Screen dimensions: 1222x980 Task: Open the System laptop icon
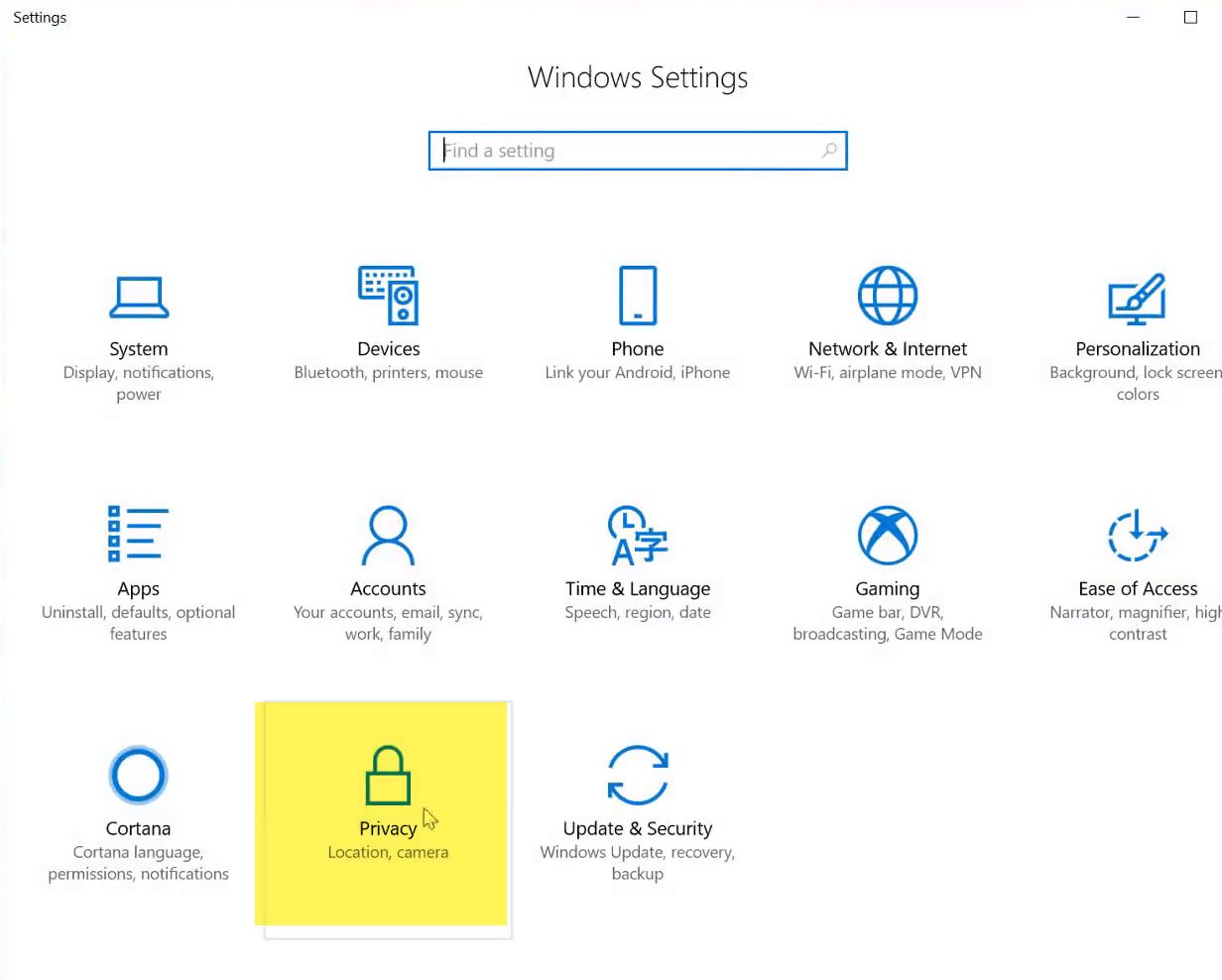point(138,298)
